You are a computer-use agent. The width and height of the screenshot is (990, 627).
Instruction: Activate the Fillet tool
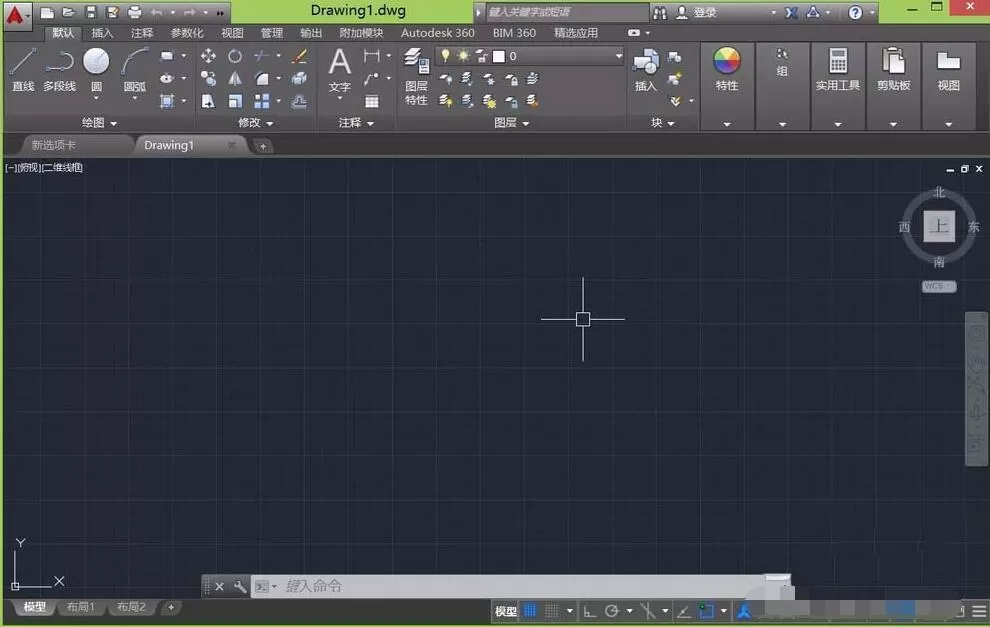[x=261, y=78]
